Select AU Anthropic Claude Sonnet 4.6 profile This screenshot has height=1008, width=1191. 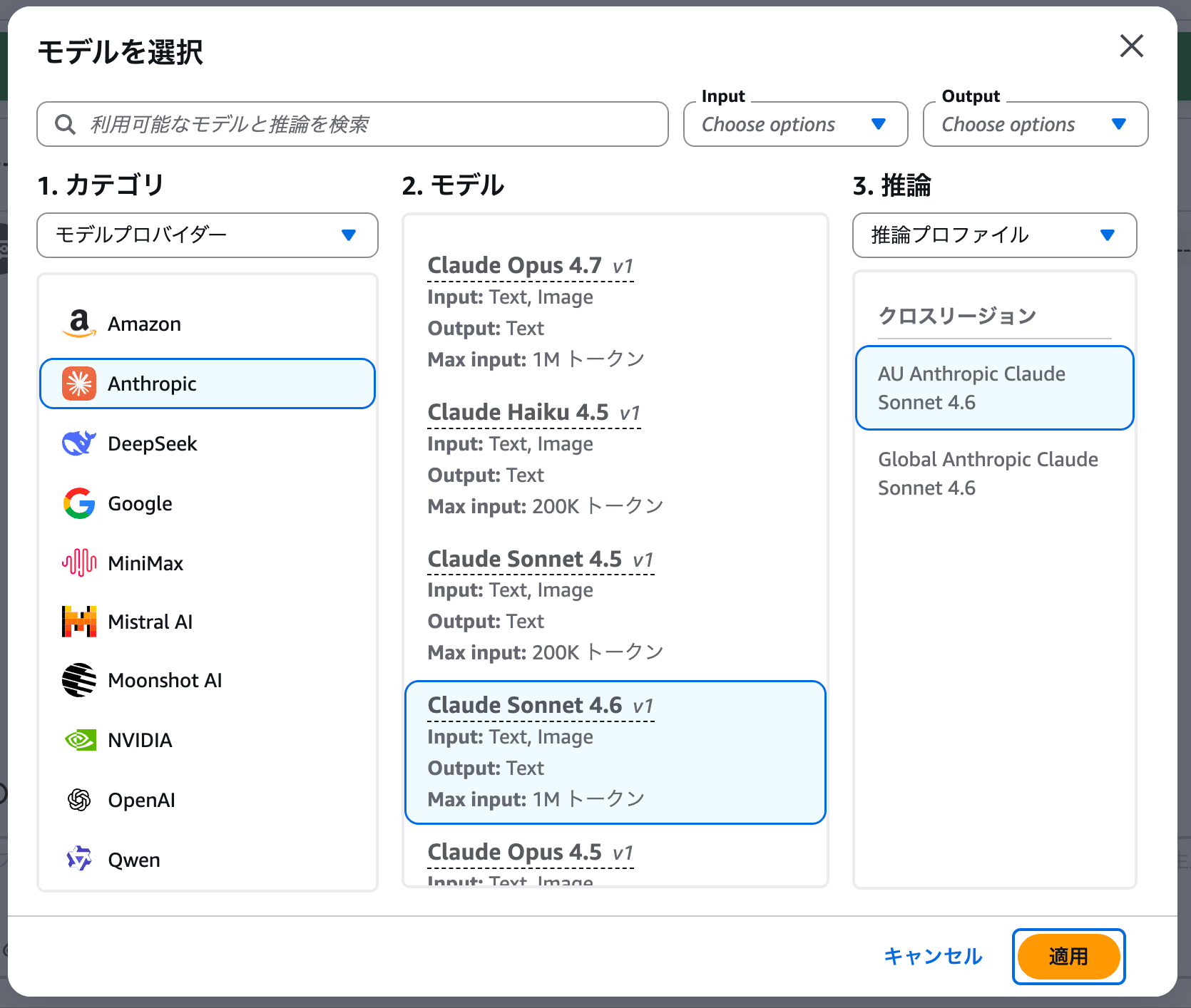click(x=995, y=388)
